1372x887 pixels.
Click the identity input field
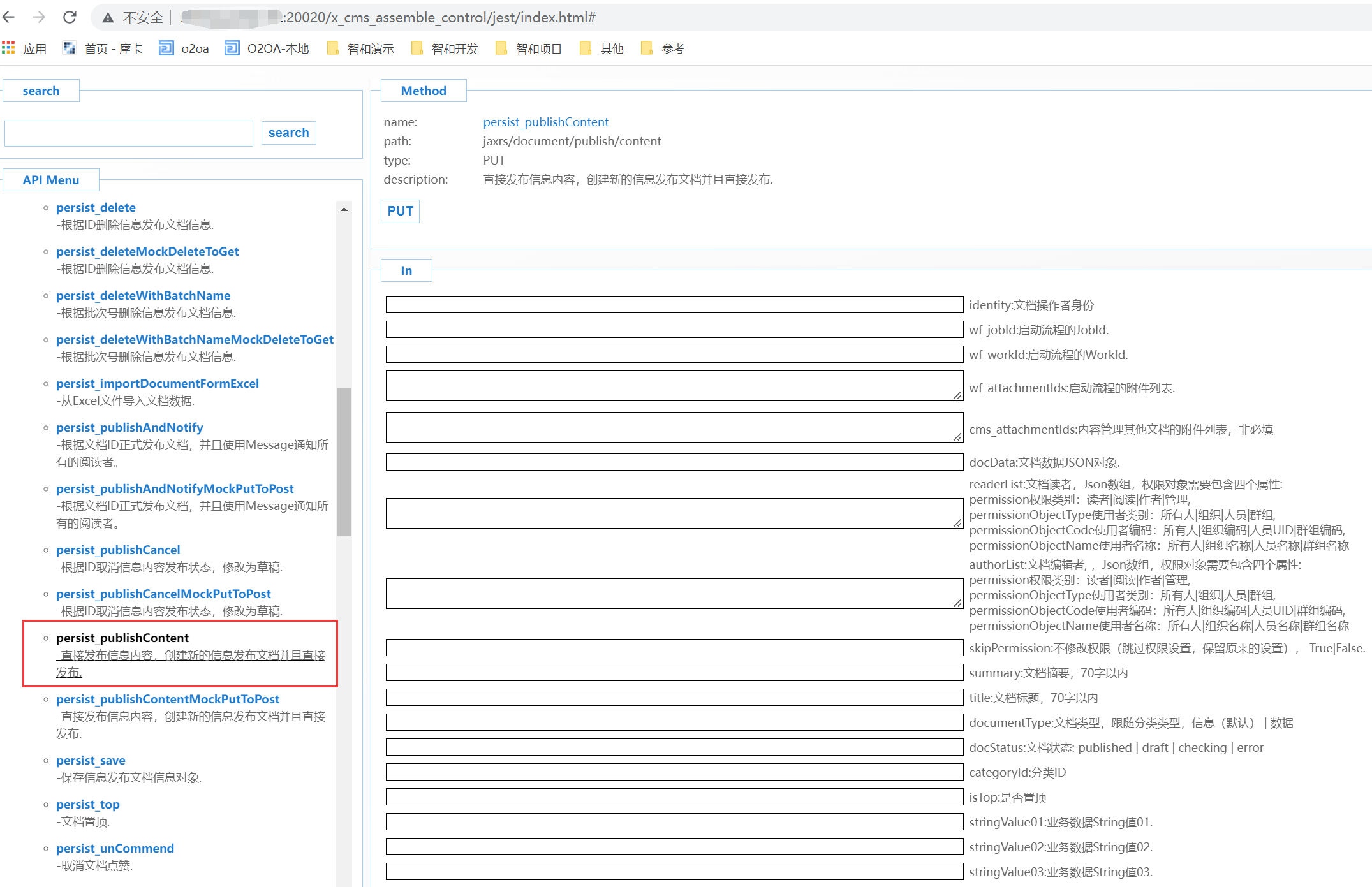[674, 305]
